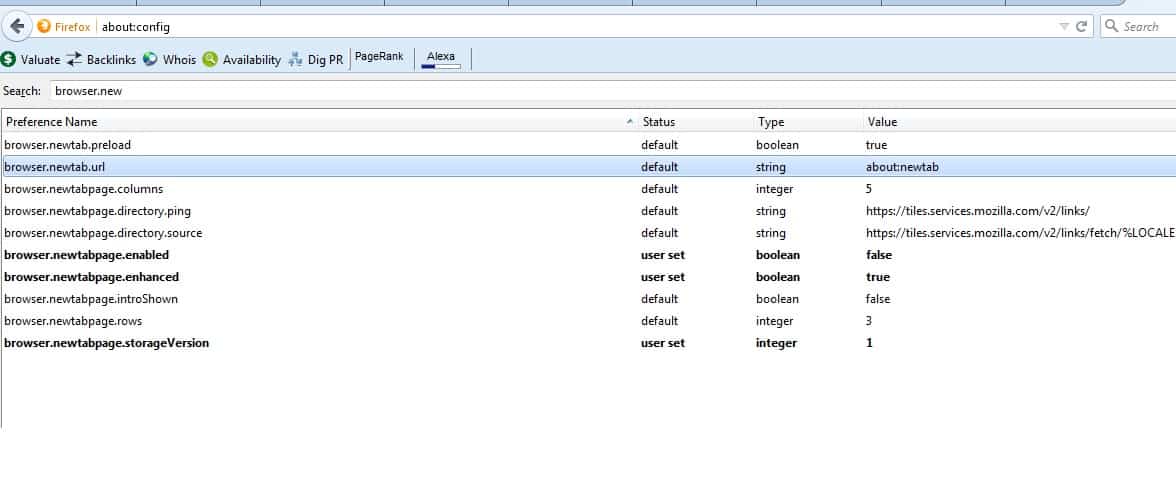1176x504 pixels.
Task: Sort the list by Status column
Action: (x=659, y=122)
